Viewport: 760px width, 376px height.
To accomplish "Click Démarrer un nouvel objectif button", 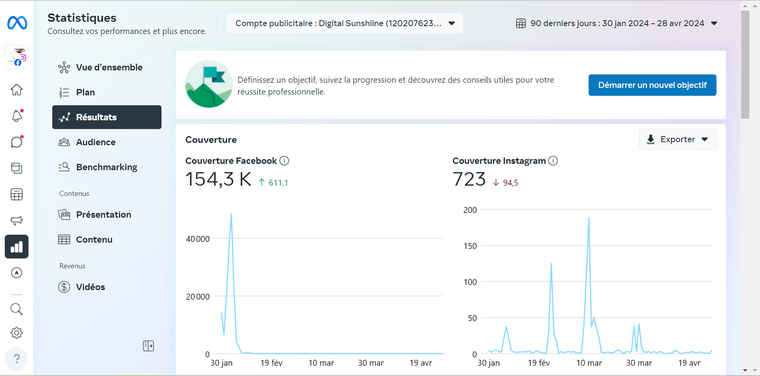I will [652, 85].
